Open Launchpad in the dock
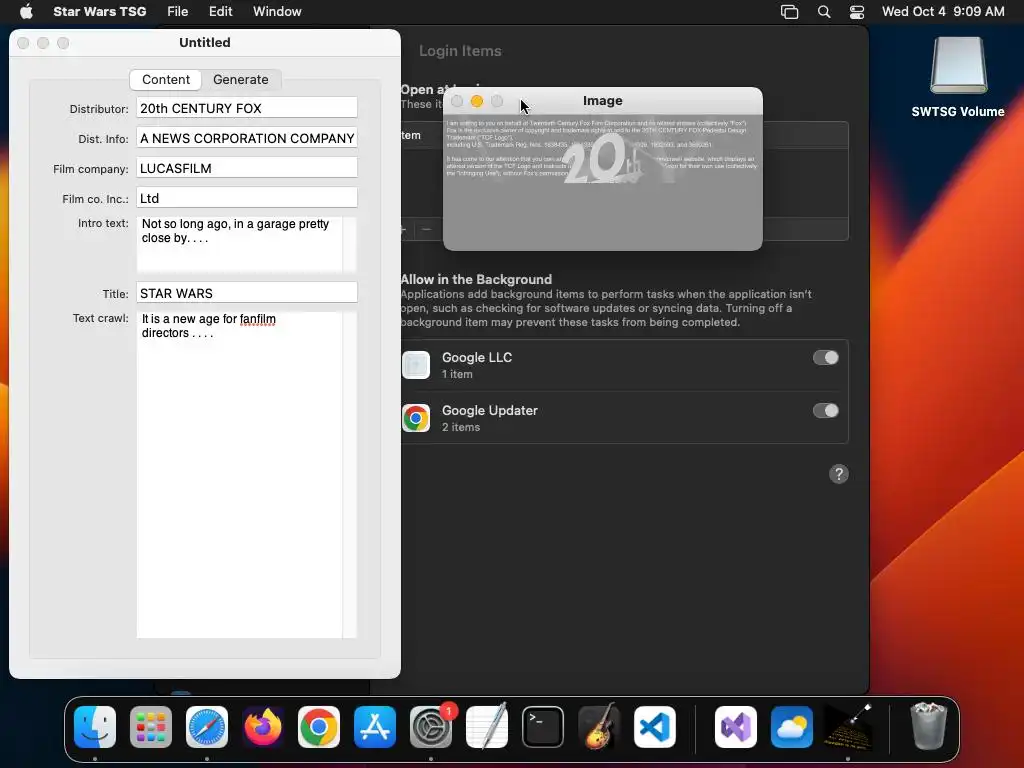 [x=151, y=727]
